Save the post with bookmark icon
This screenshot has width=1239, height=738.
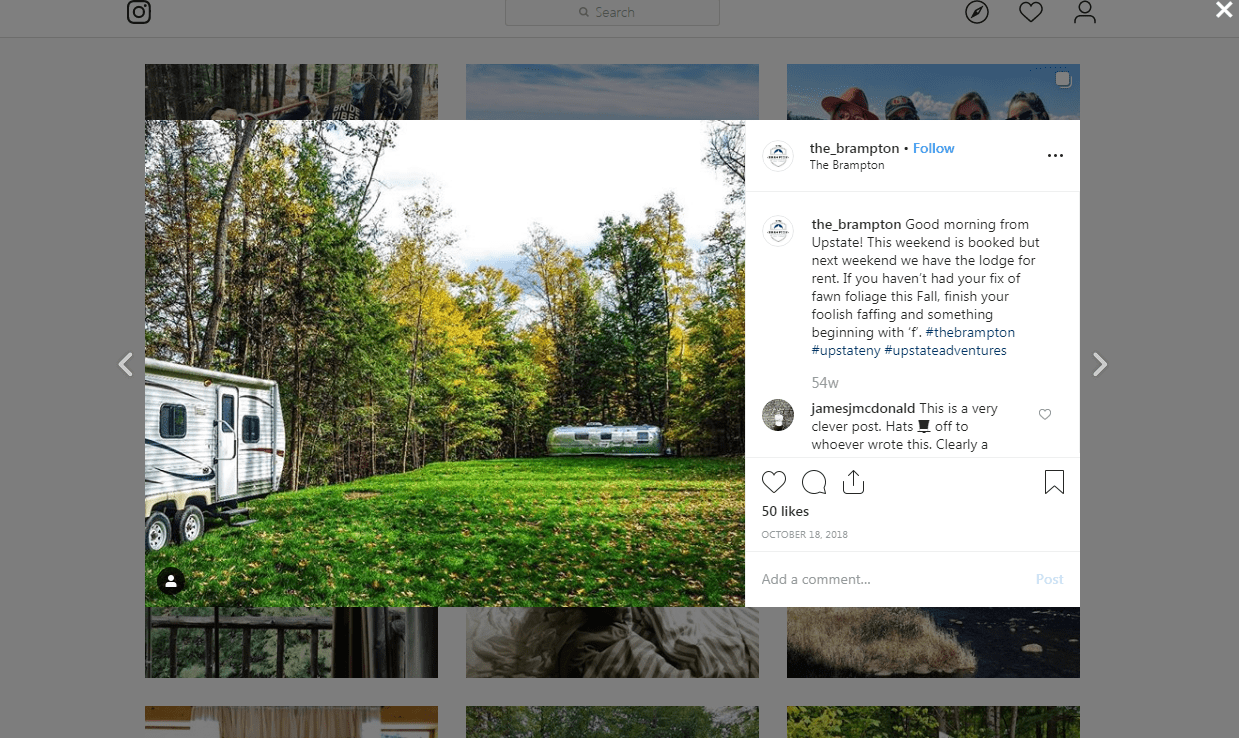point(1054,483)
